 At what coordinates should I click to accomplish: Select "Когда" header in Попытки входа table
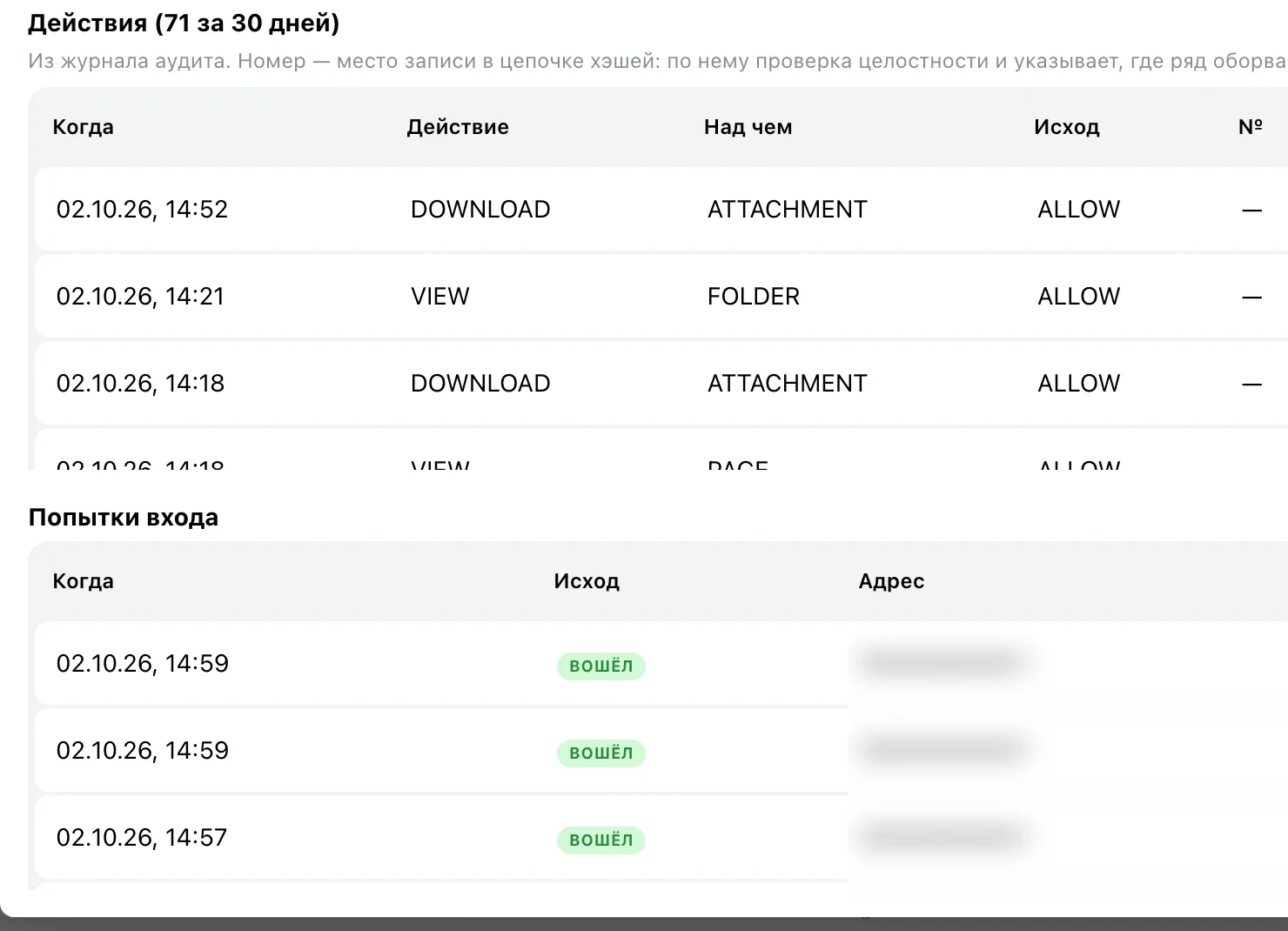tap(84, 581)
